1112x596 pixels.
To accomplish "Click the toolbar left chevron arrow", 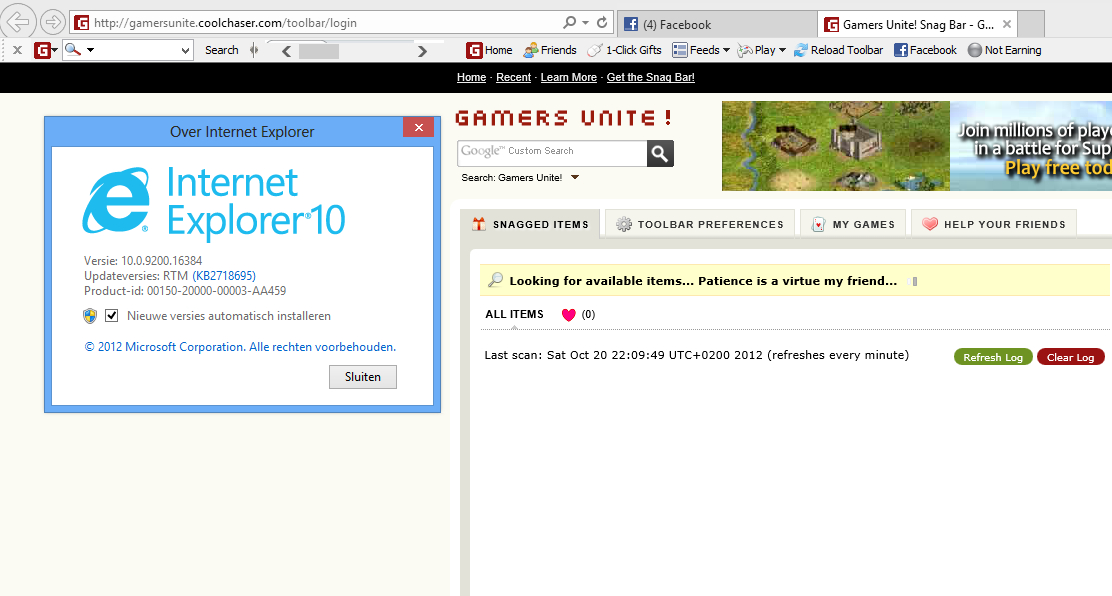I will click(x=287, y=51).
